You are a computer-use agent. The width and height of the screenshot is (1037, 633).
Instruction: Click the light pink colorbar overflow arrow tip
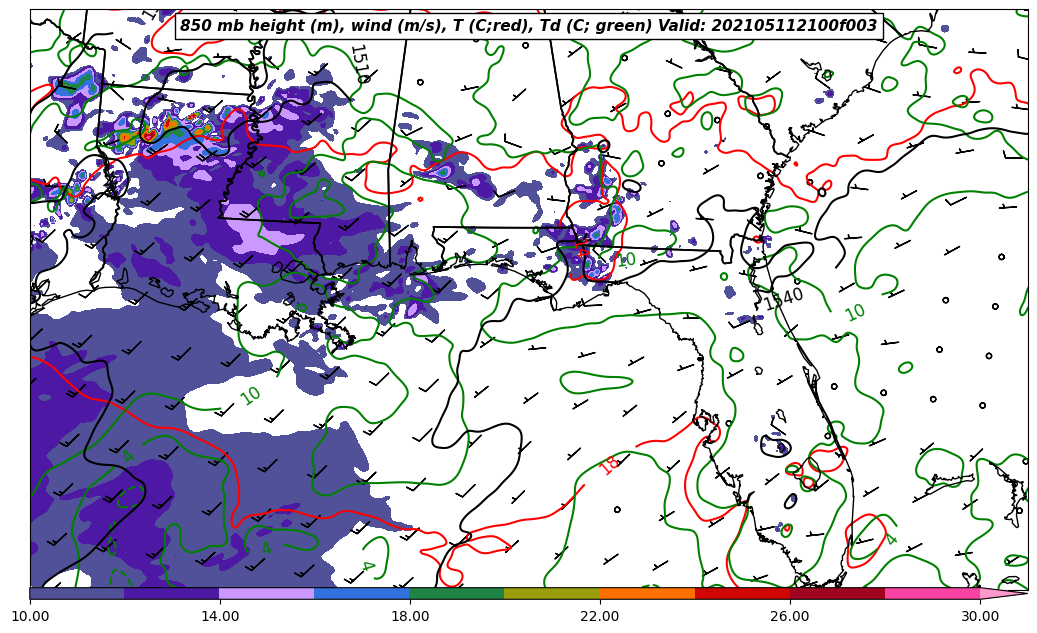[1004, 593]
